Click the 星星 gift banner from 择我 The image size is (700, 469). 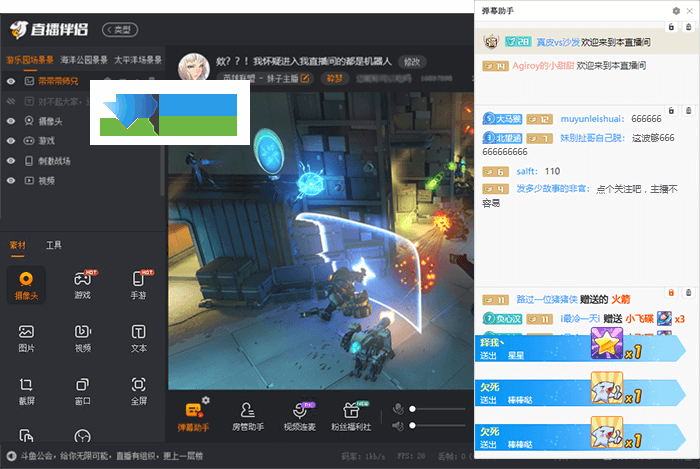tap(580, 348)
